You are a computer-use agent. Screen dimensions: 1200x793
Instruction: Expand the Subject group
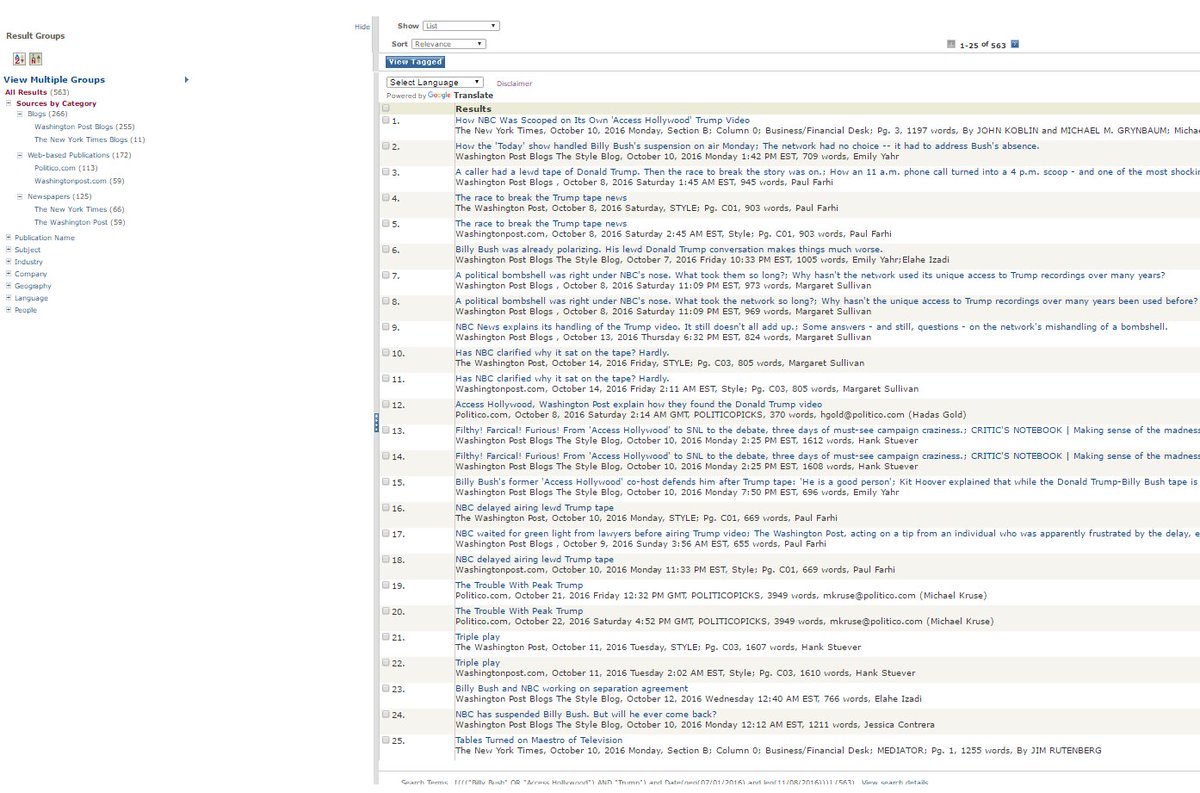pyautogui.click(x=8, y=250)
